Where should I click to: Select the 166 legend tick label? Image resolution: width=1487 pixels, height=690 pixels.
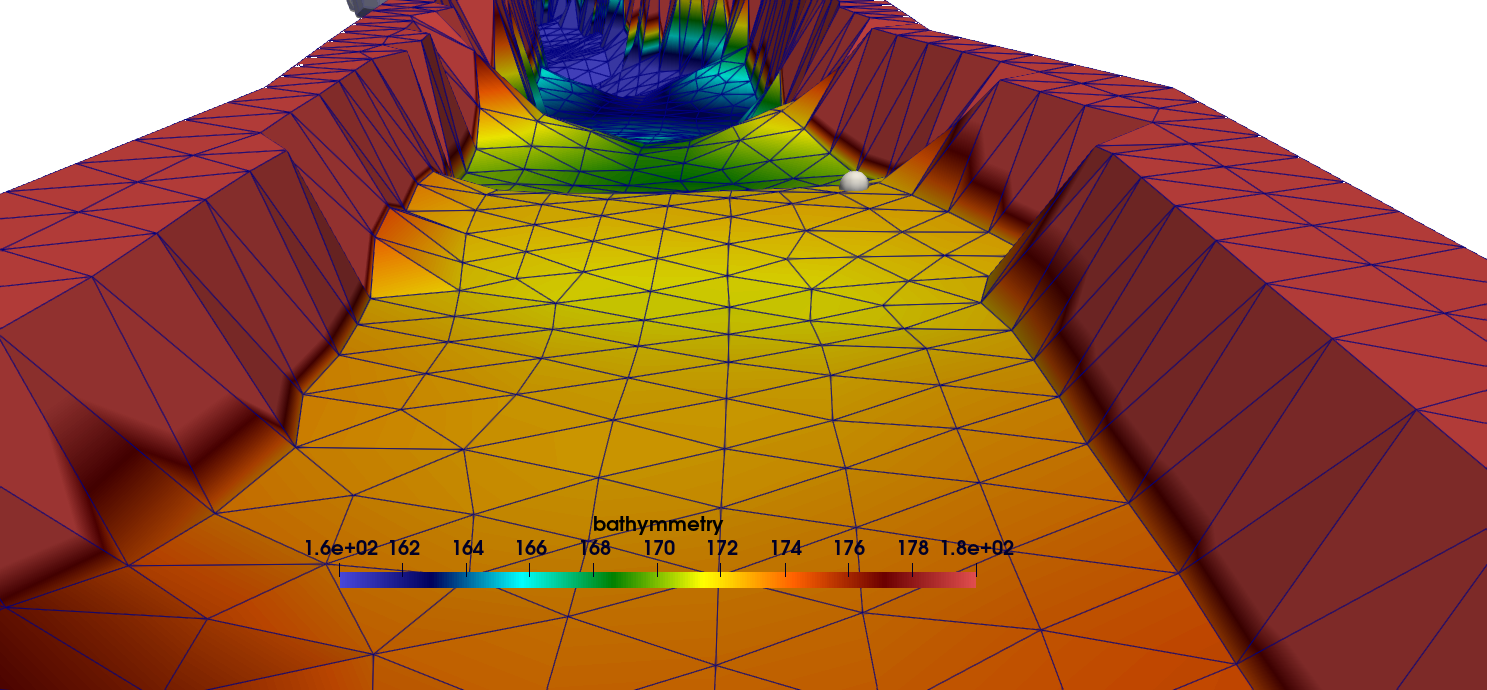click(531, 548)
